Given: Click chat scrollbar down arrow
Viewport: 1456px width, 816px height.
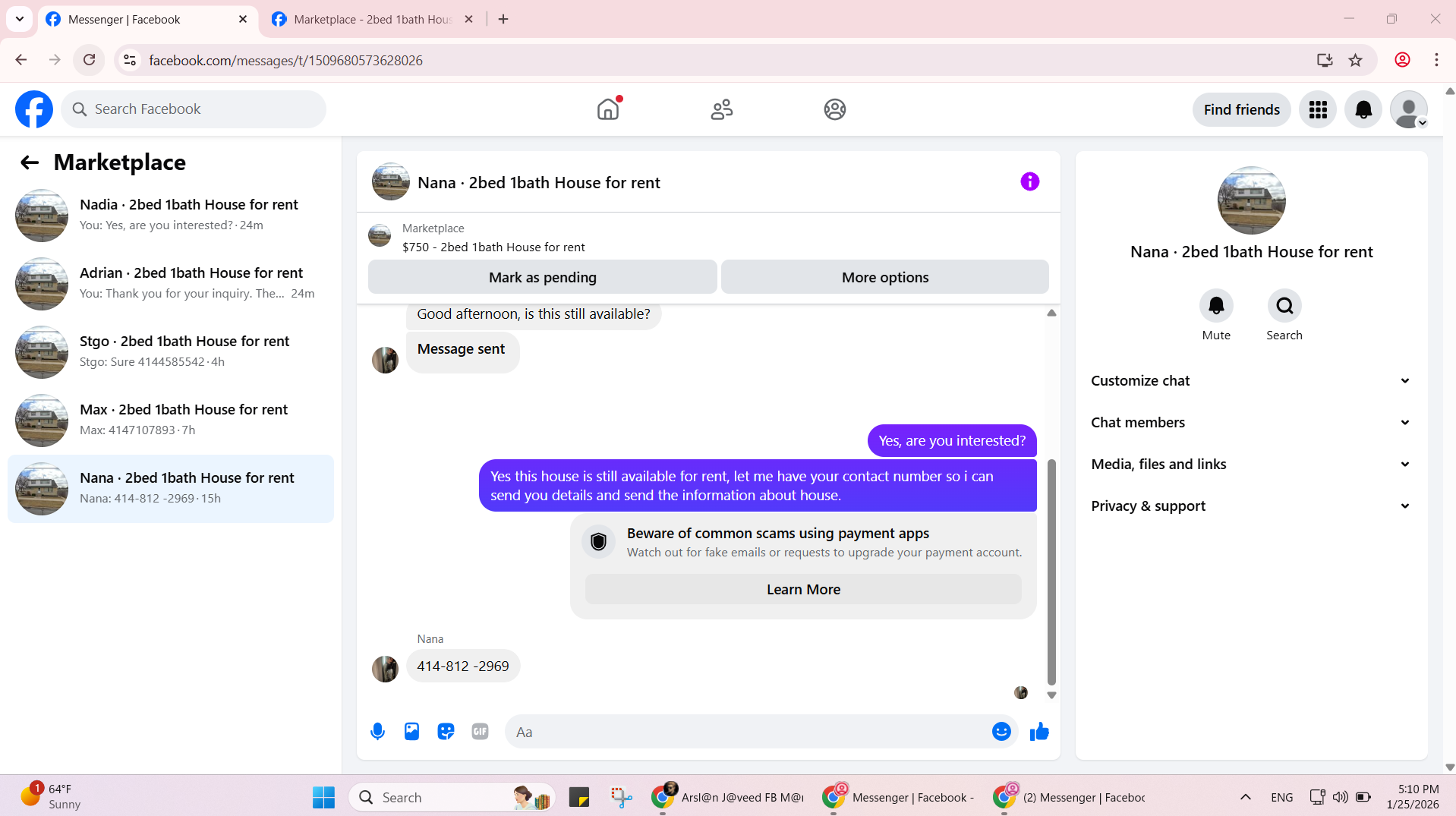Looking at the screenshot, I should point(1051,695).
